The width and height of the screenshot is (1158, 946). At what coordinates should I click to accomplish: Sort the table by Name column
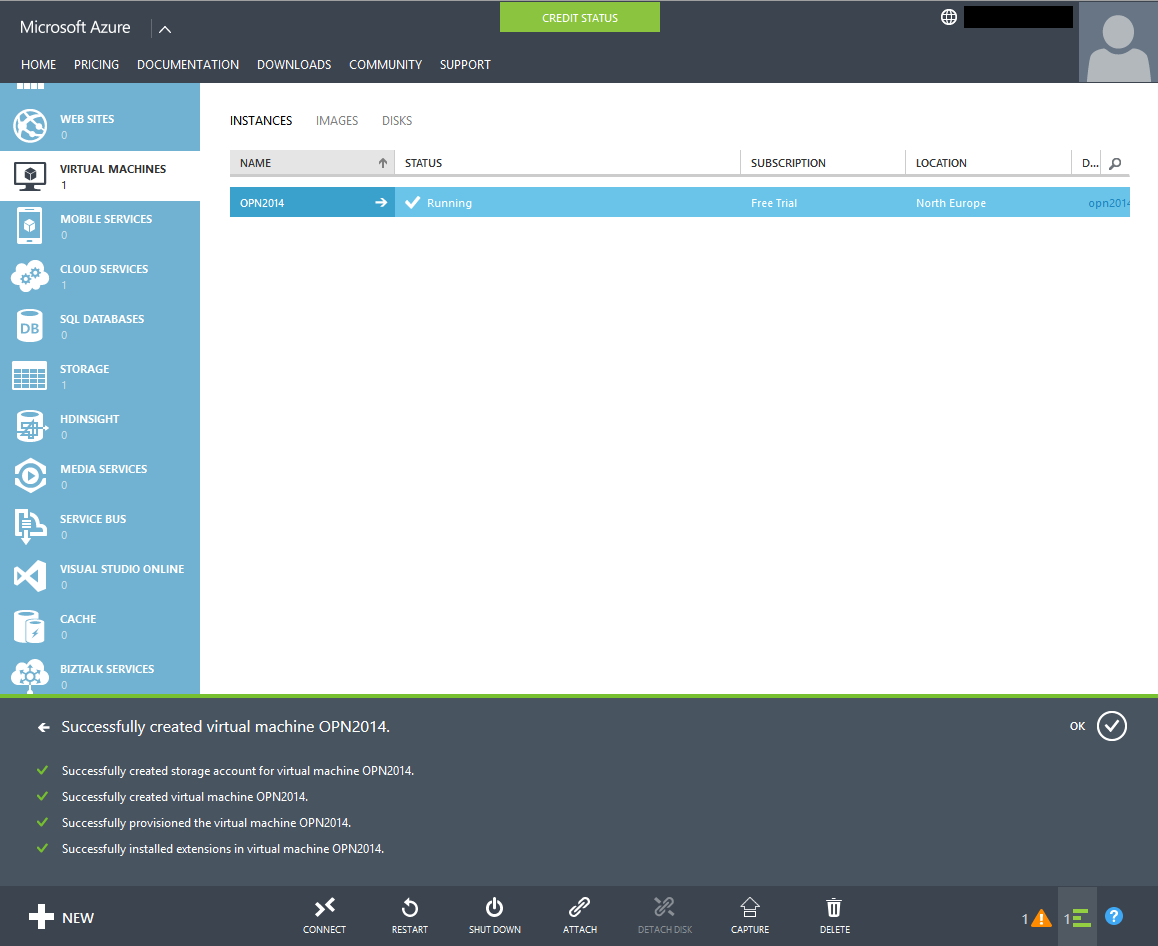pyautogui.click(x=312, y=162)
